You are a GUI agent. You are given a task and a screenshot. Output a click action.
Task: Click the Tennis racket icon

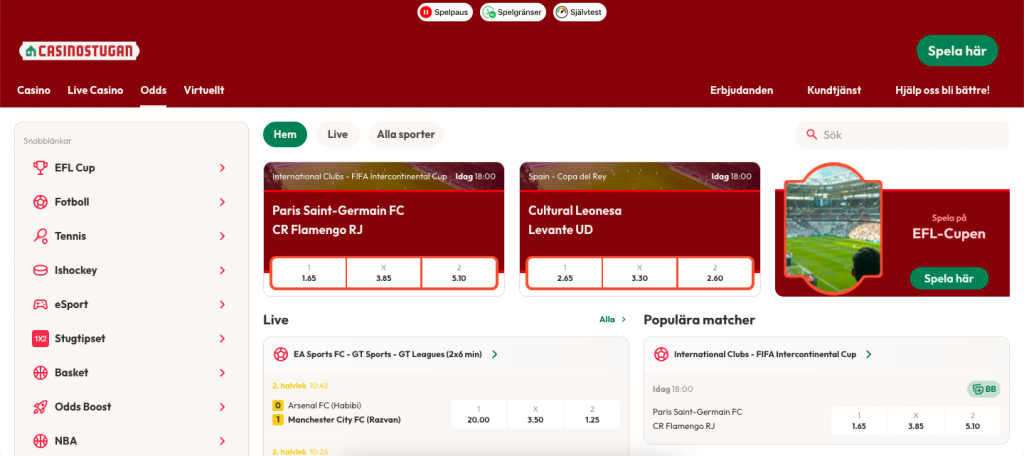tap(40, 236)
